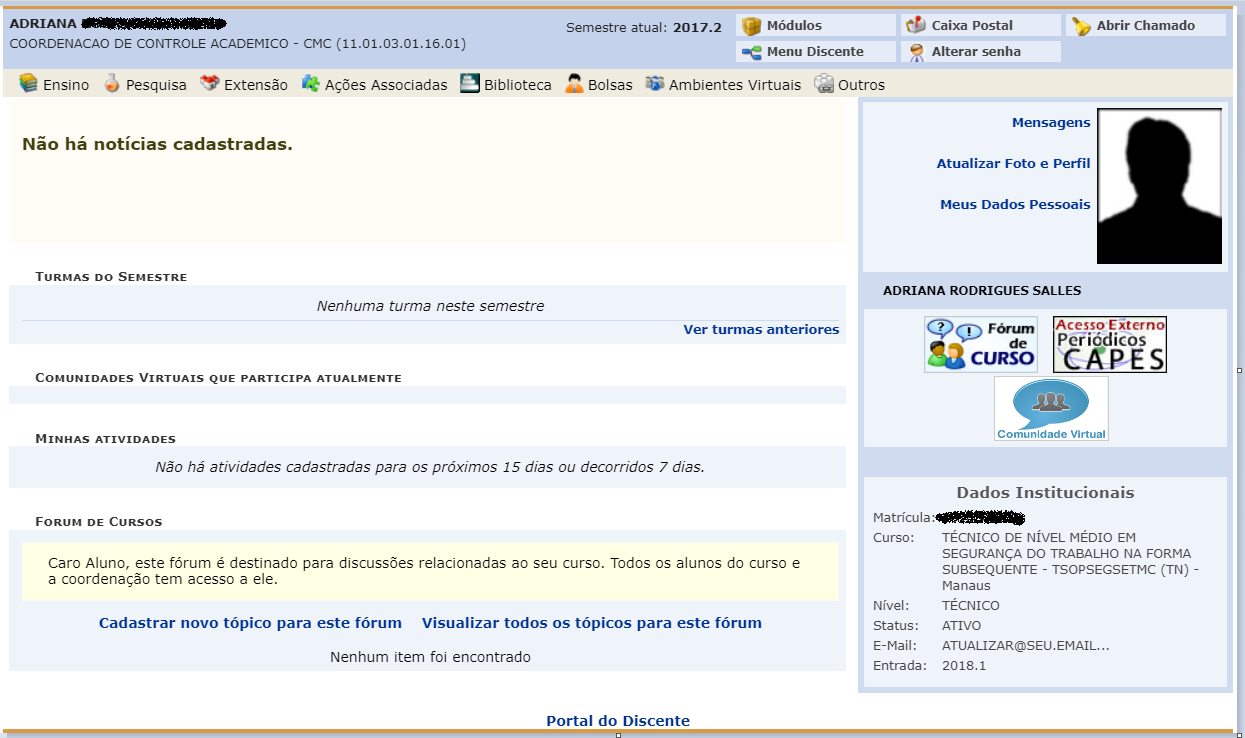Click Ver turmas anteriores link
The image size is (1245, 738).
point(761,330)
